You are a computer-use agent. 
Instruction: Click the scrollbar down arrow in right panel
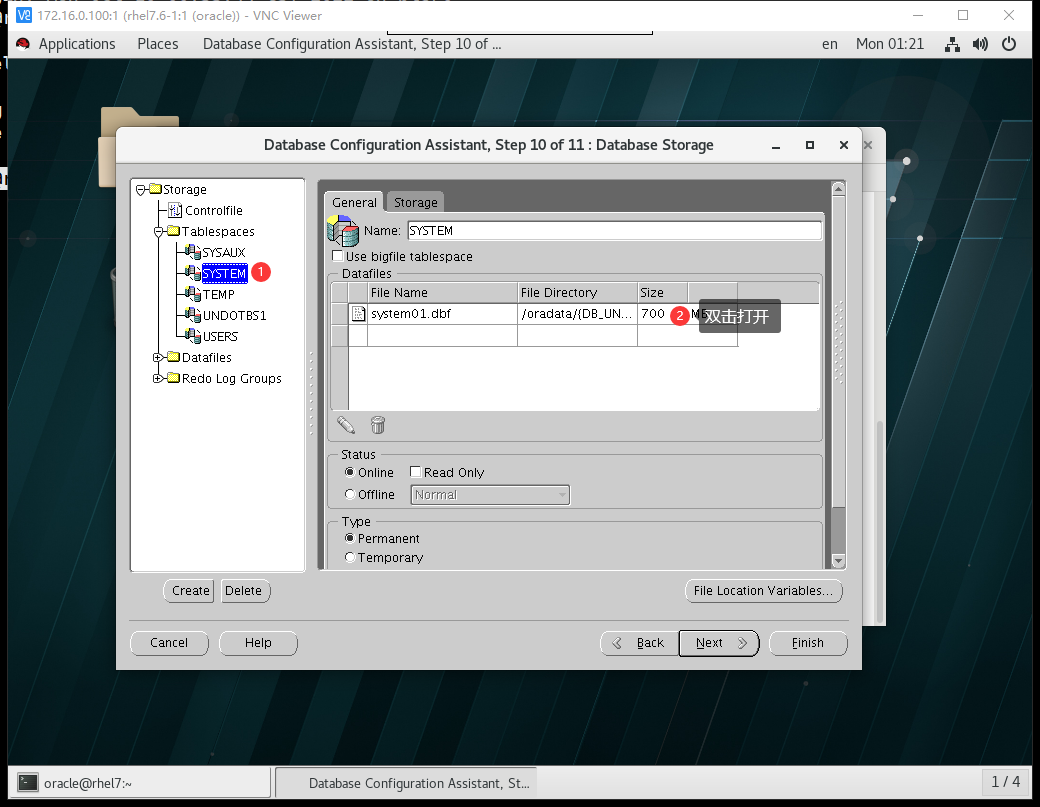[x=838, y=561]
